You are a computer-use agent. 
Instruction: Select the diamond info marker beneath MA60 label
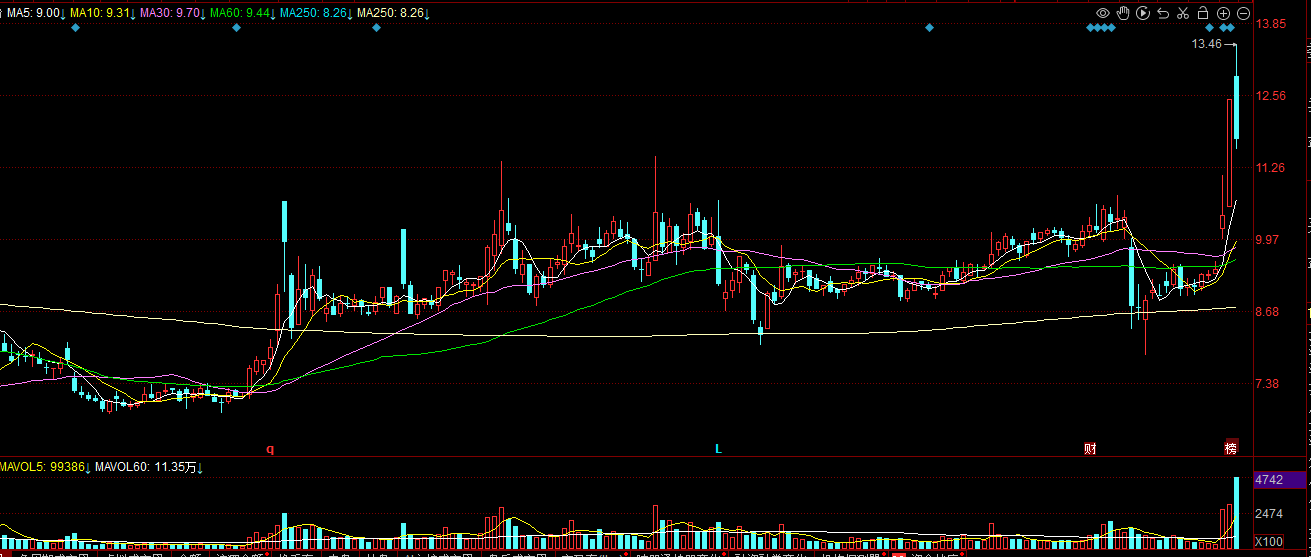pos(237,28)
